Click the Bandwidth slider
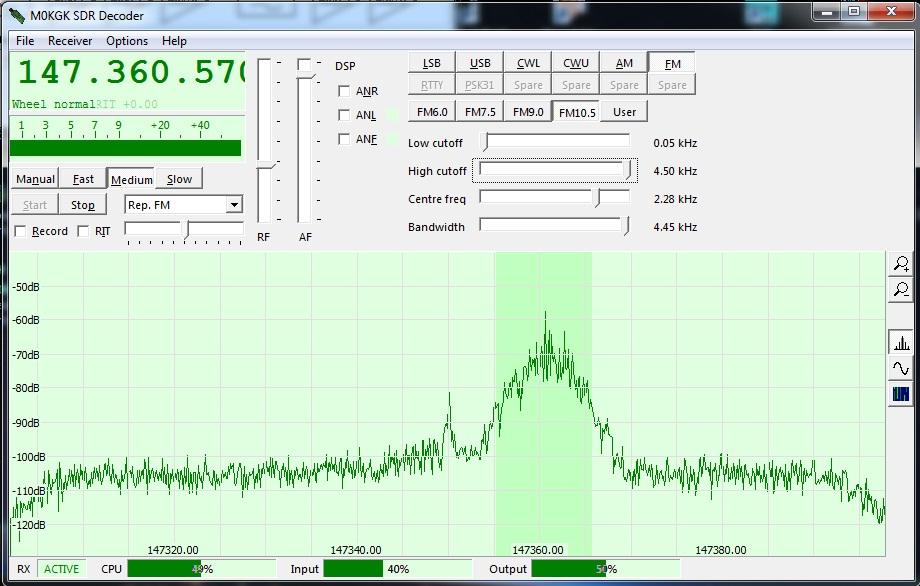This screenshot has width=920, height=586. [555, 226]
